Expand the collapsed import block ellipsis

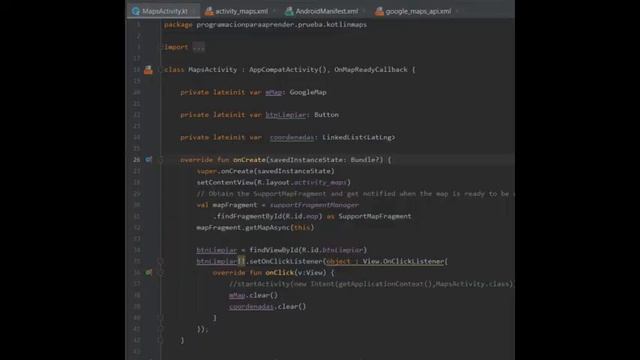coord(199,47)
